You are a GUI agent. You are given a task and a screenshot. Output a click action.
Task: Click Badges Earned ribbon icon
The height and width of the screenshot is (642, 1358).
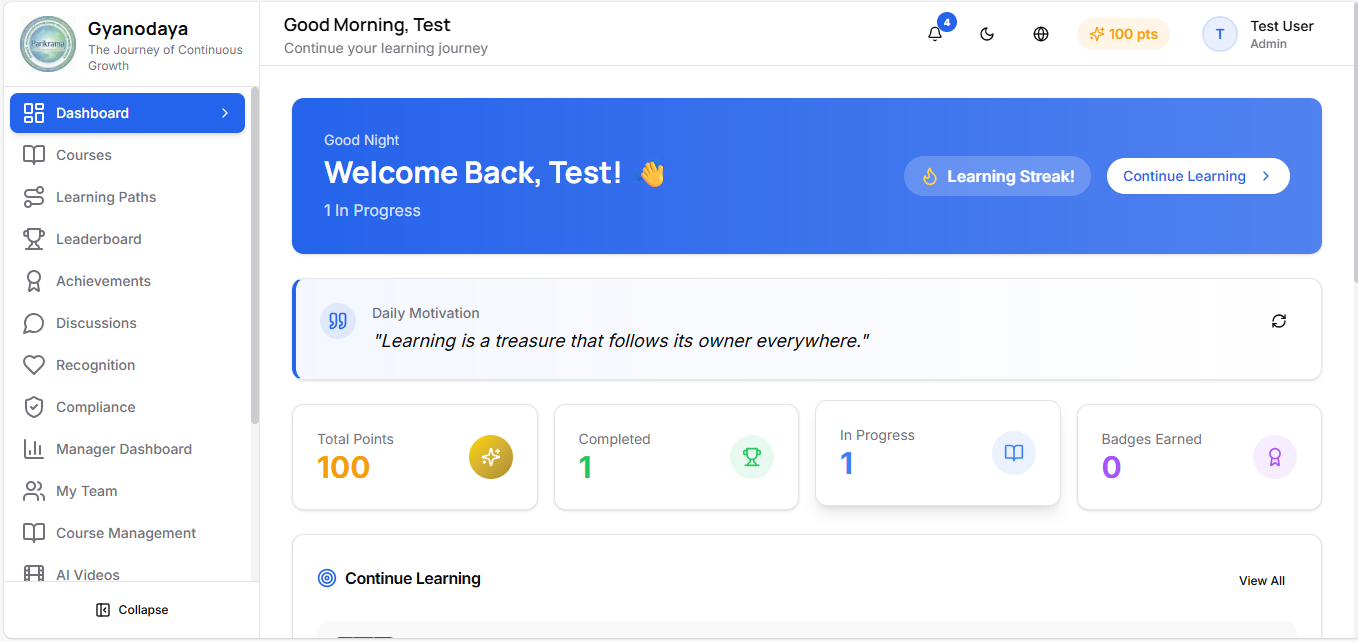pyautogui.click(x=1275, y=457)
